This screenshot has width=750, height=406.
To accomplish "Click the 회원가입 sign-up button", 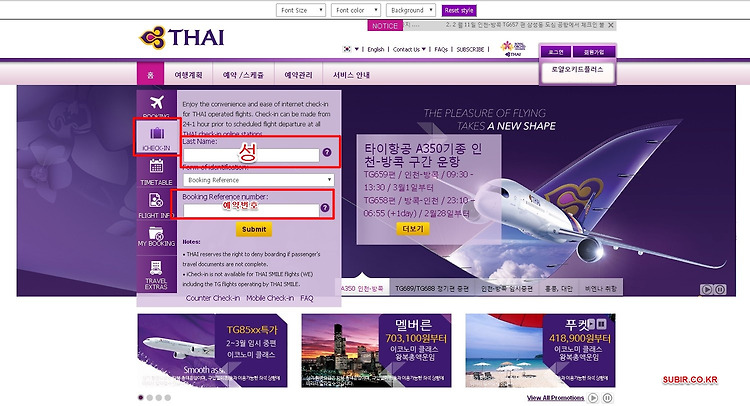I will tap(594, 52).
